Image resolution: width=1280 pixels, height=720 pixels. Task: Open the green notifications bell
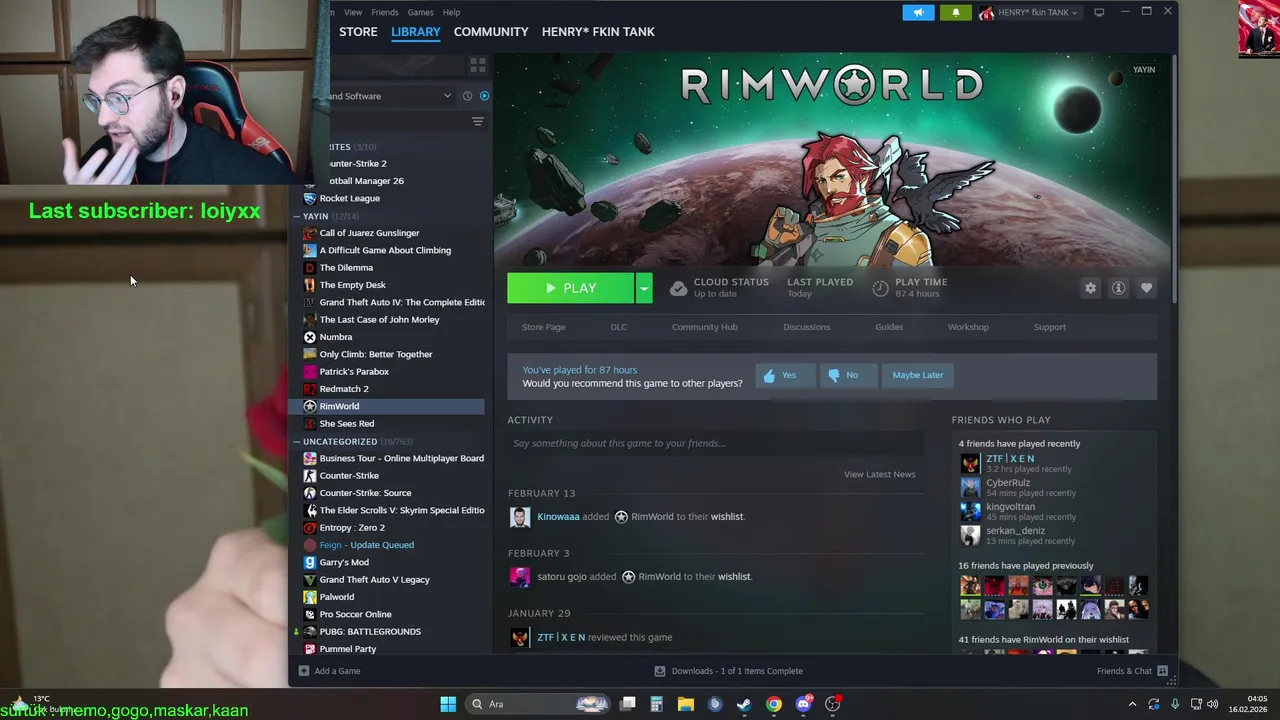point(955,12)
